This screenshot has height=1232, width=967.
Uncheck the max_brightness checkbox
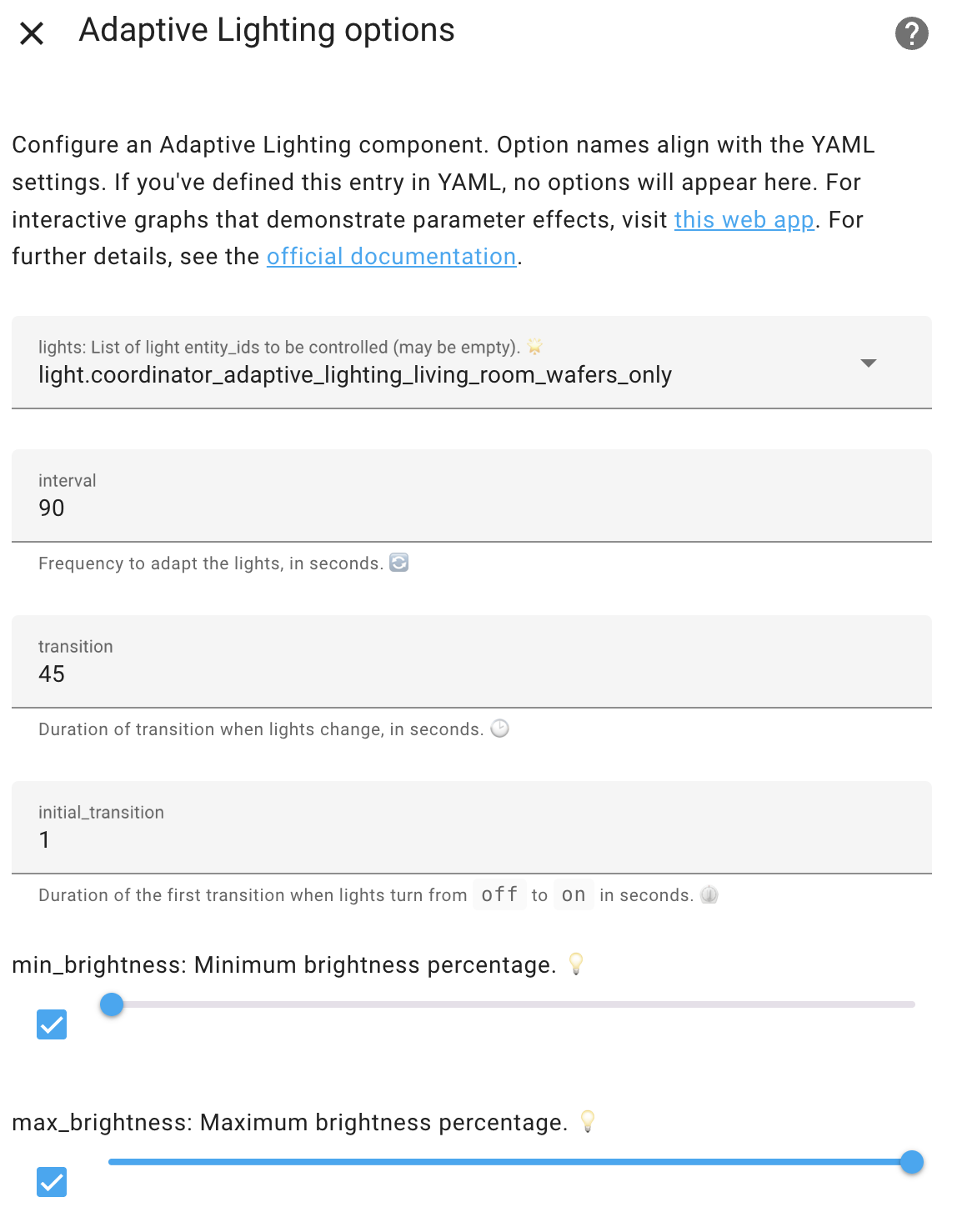click(52, 1182)
